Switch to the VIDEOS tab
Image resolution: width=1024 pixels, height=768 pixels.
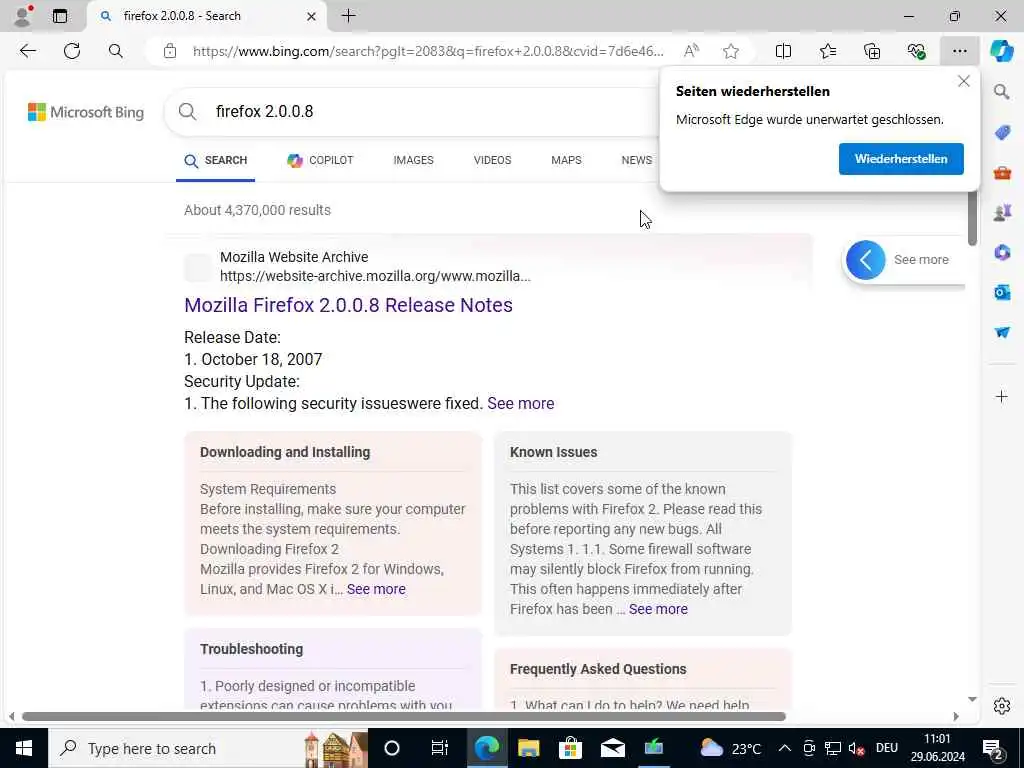(x=492, y=160)
